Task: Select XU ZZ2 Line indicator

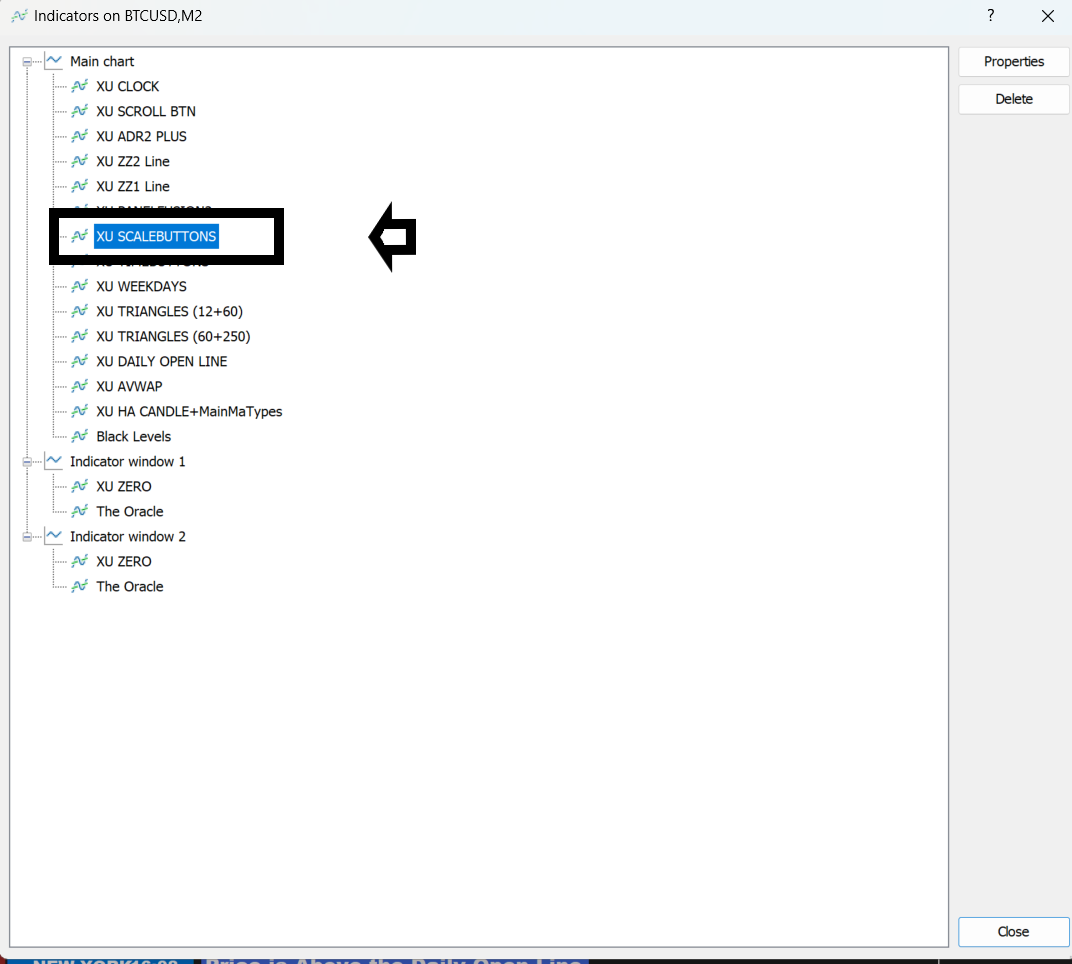Action: click(x=133, y=161)
